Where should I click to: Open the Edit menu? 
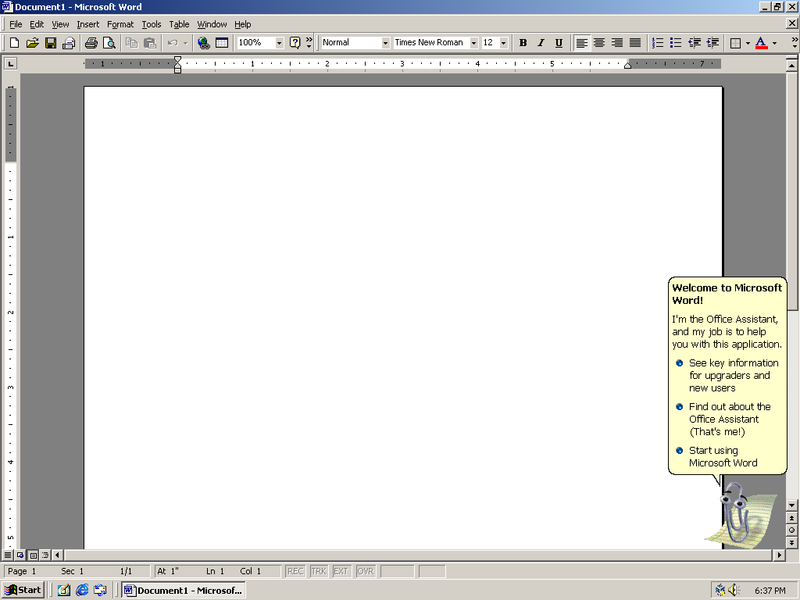37,24
